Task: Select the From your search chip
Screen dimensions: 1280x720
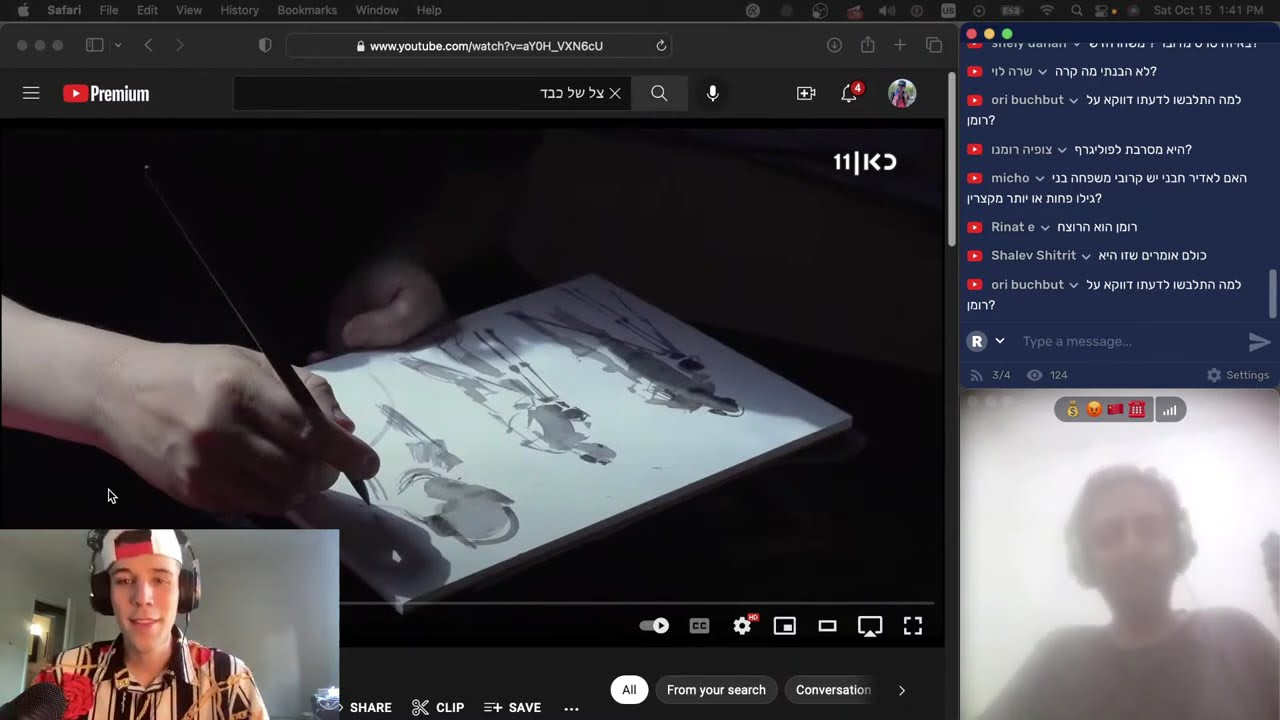Action: pos(716,690)
